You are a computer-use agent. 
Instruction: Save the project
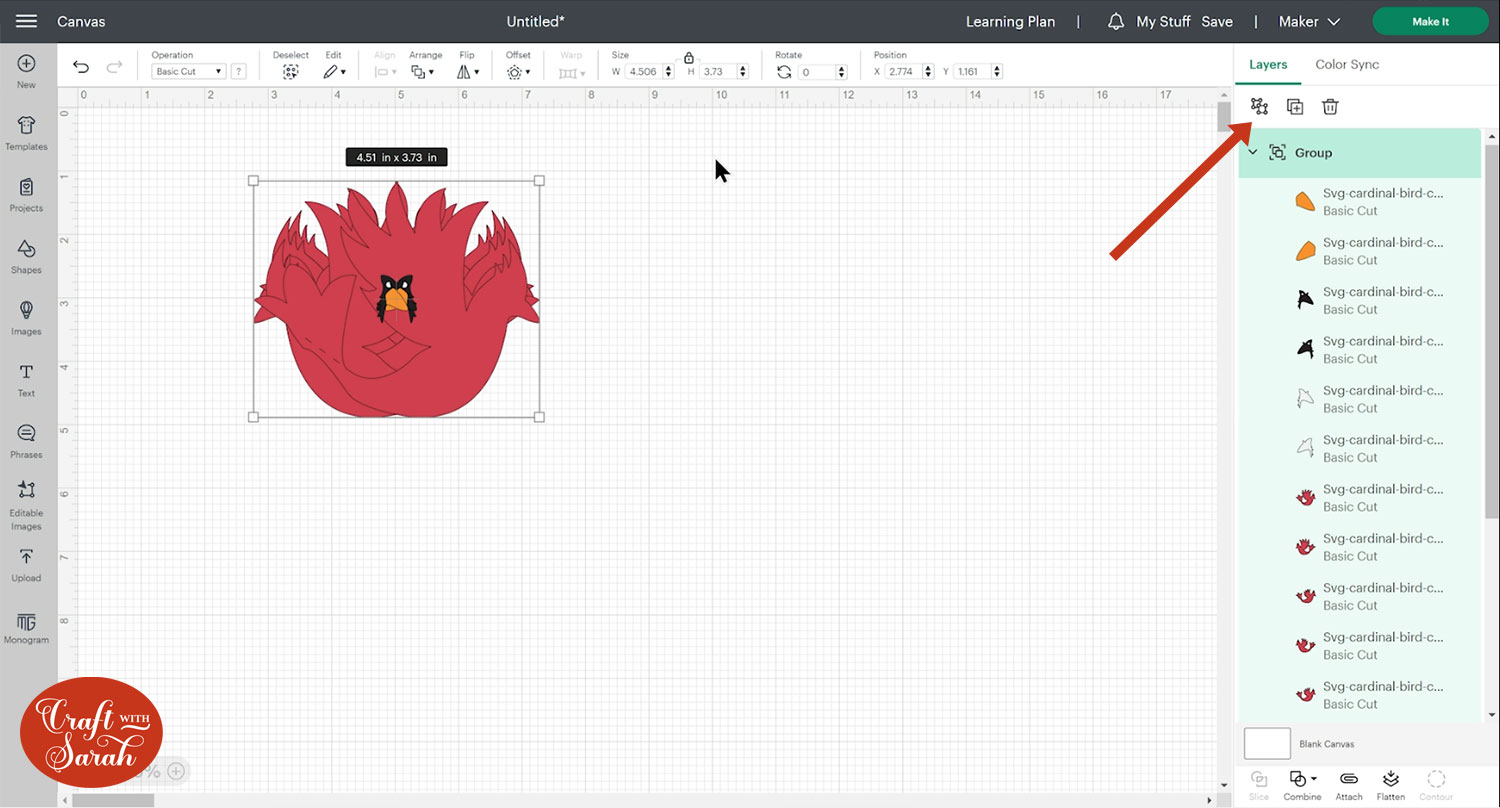(1217, 21)
